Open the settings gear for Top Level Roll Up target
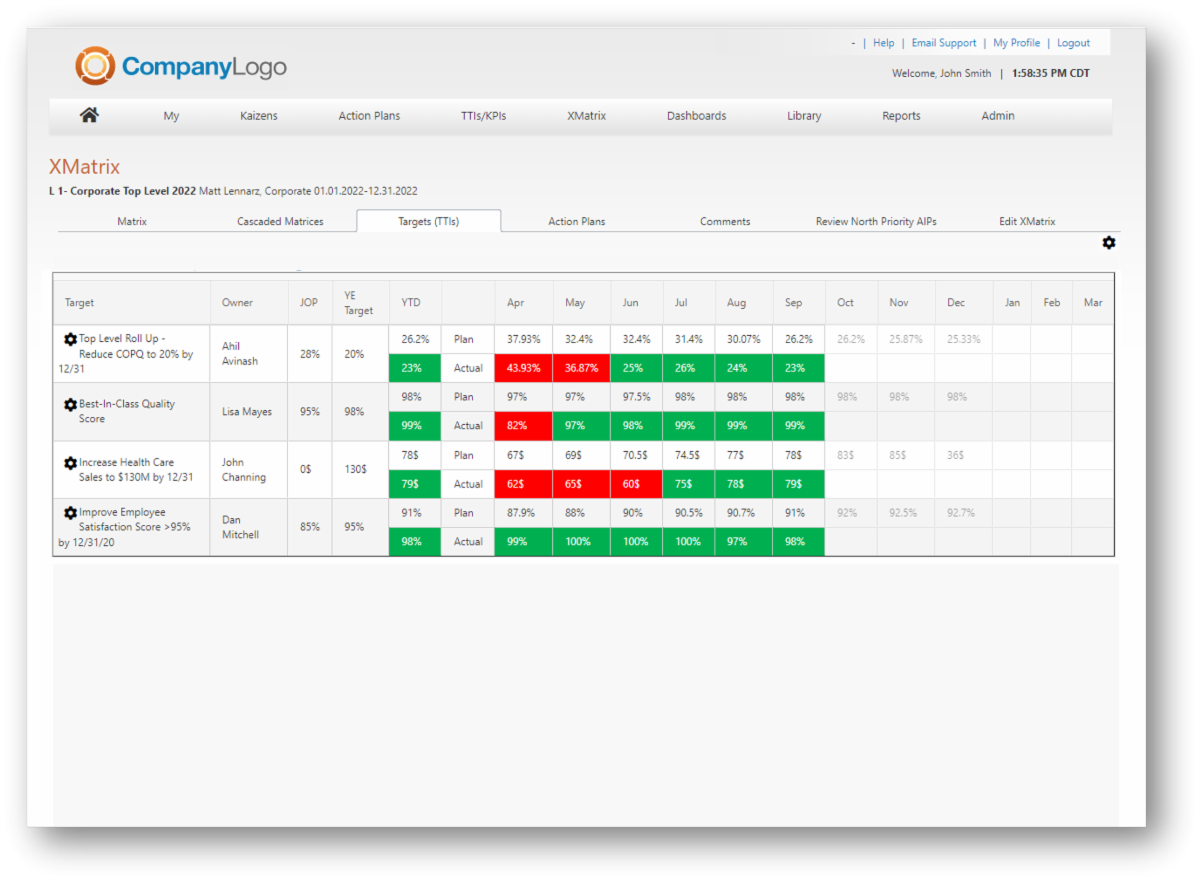The width and height of the screenshot is (1200, 881). coord(69,341)
